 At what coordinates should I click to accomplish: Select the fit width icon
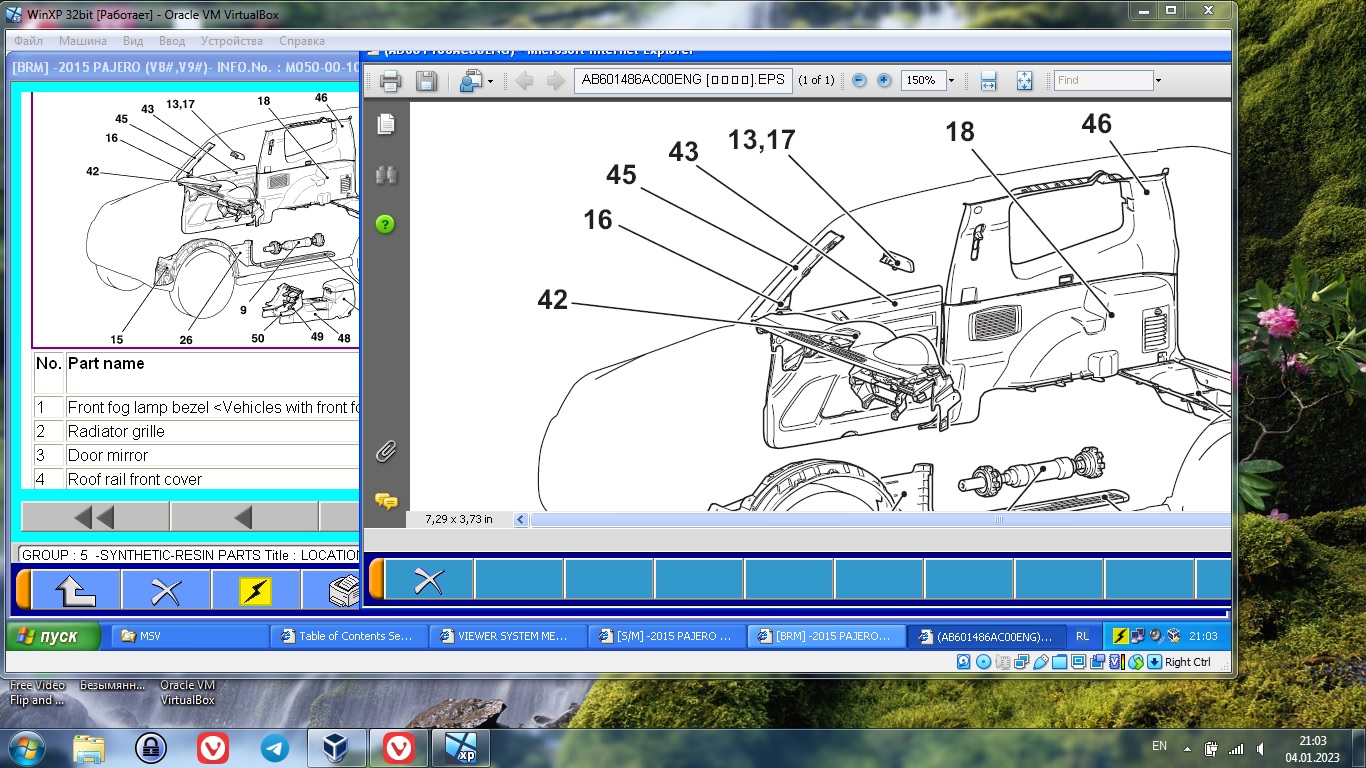pyautogui.click(x=988, y=81)
